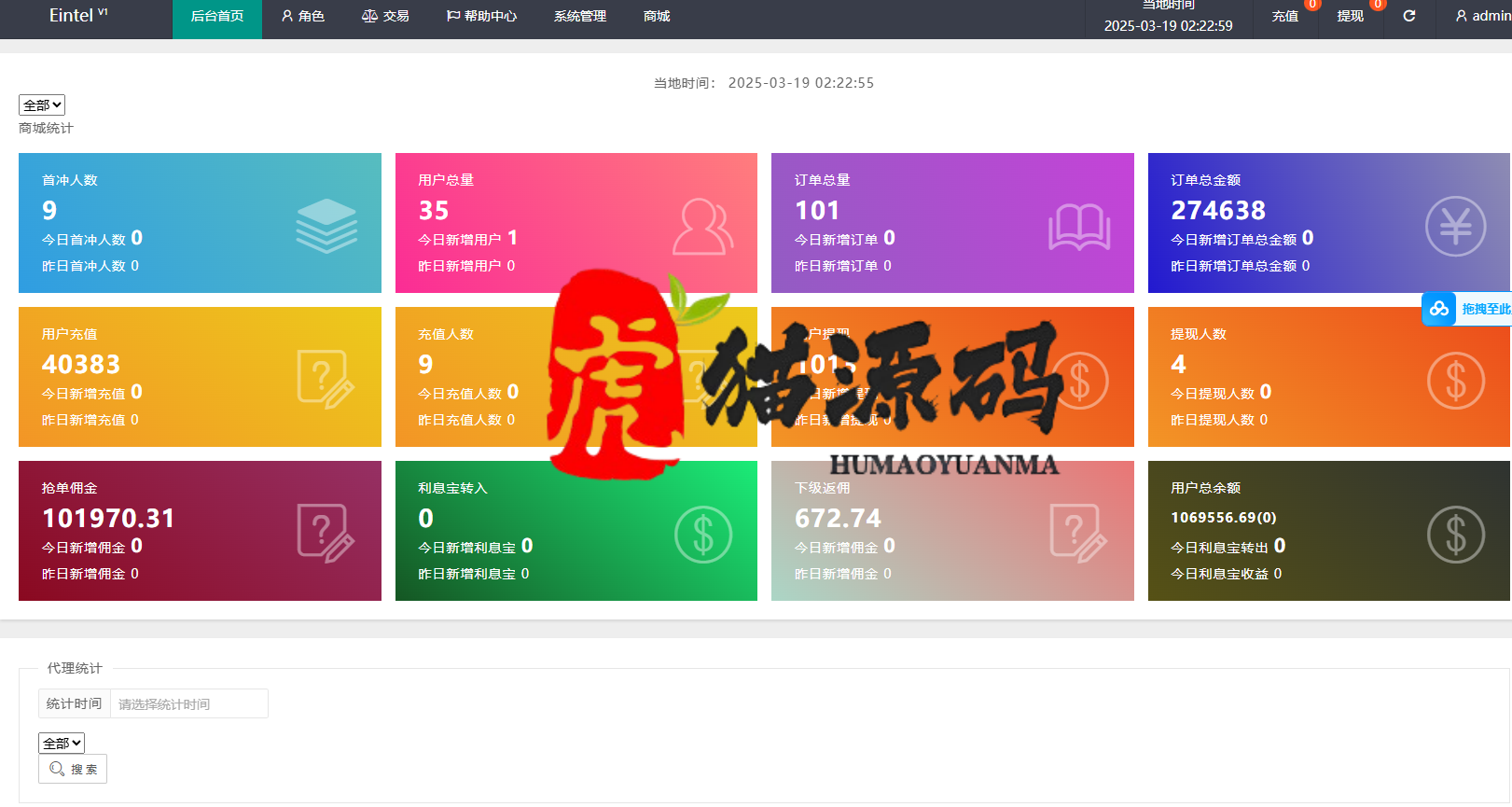Click the 代理统计 section heading
This screenshot has width=1512, height=807.
[x=75, y=668]
